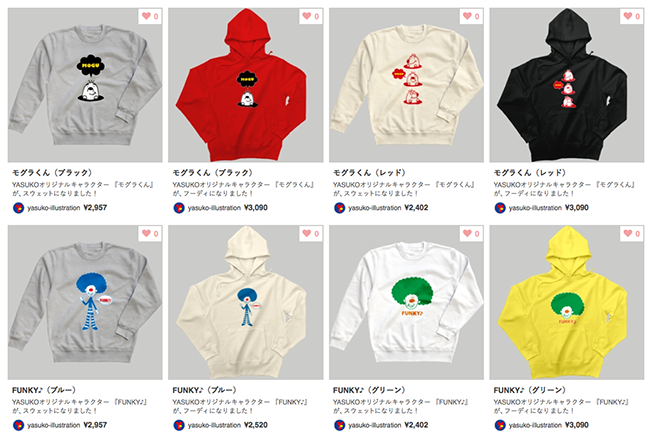
Task: Open seller avatar beside the ¥2,957 gray モグラくん sweatshirt
Action: point(18,207)
